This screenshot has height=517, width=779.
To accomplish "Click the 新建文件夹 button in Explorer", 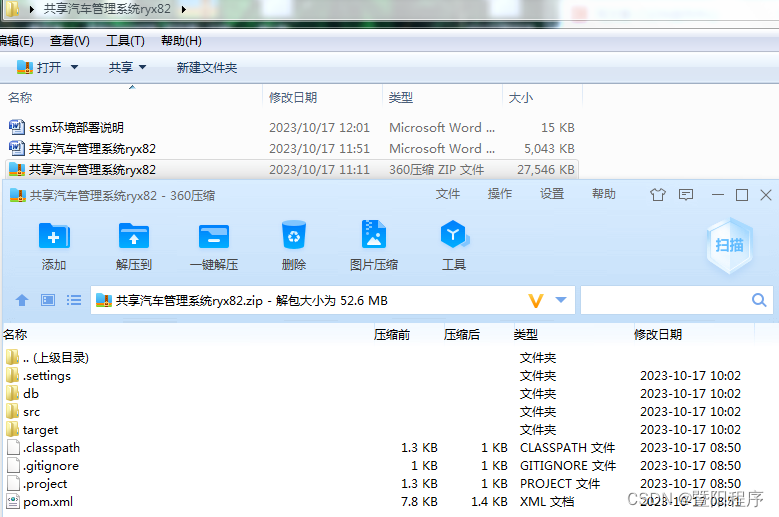I will pyautogui.click(x=207, y=68).
